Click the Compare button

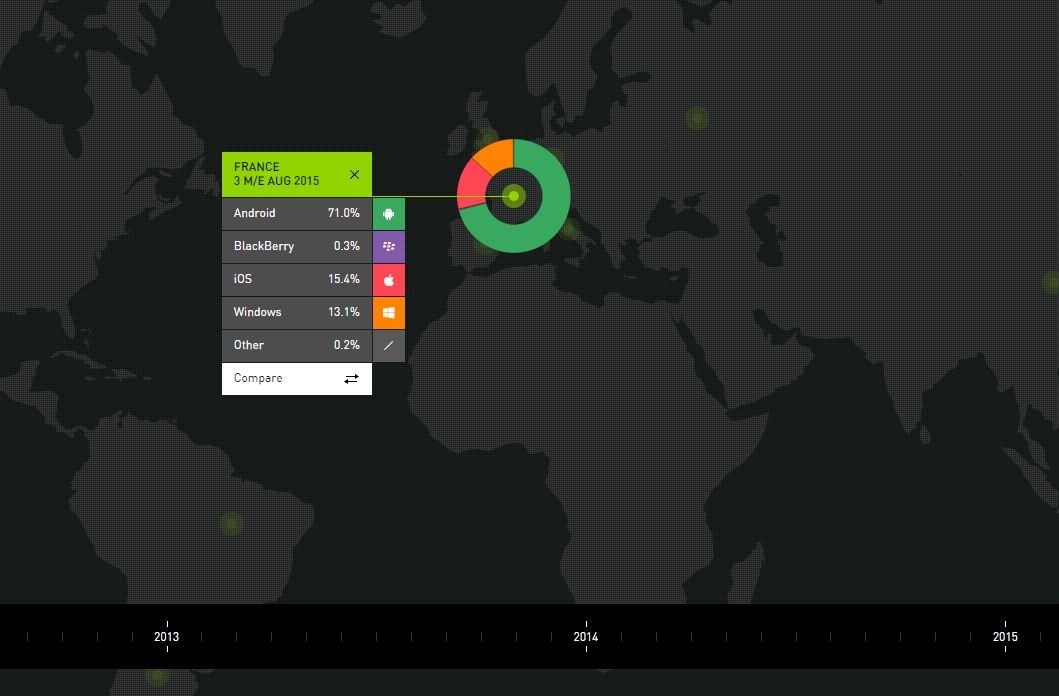296,379
